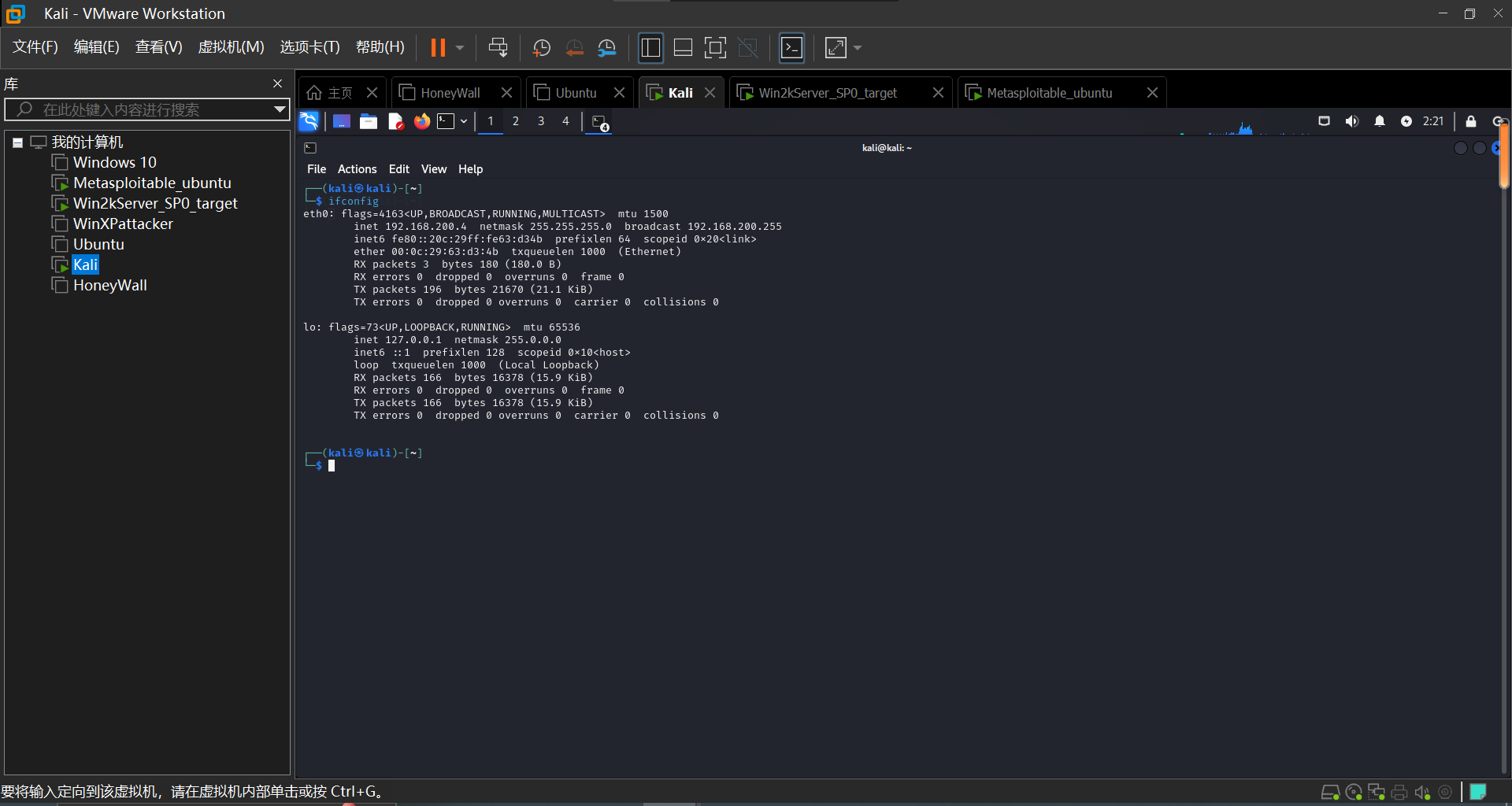Open the Kali volume control icon
Screen dimensions: 1512x806
(x=1352, y=121)
